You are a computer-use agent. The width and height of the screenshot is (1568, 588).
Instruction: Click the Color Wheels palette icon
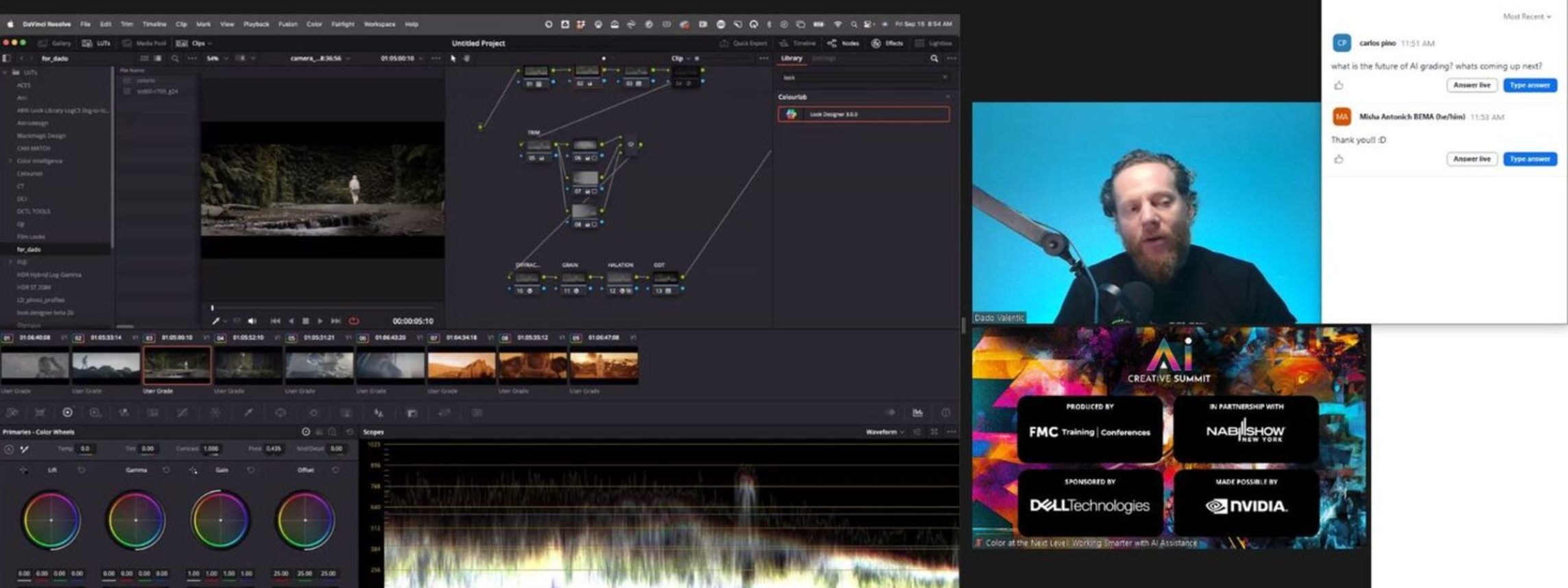tap(67, 412)
